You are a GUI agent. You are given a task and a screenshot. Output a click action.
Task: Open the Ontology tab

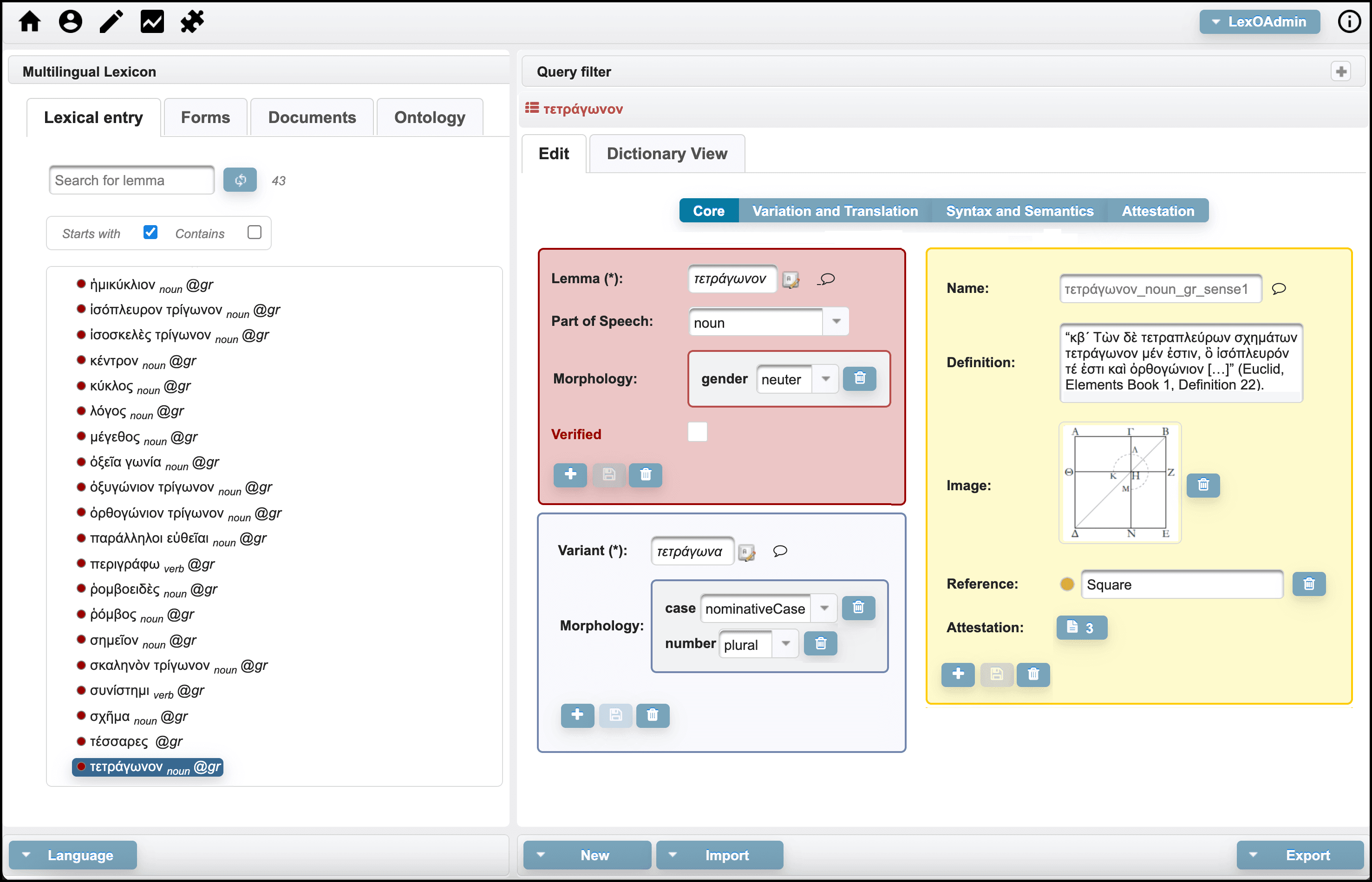click(429, 117)
